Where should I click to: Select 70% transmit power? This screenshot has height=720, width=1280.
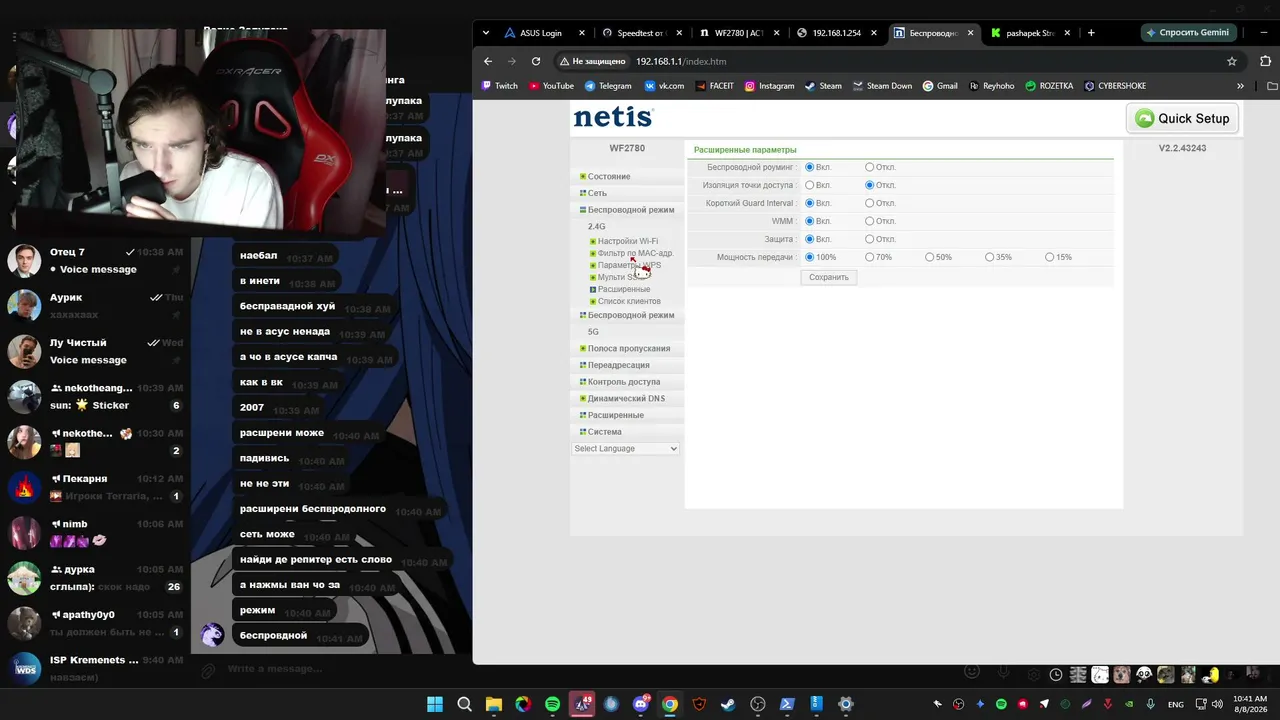(870, 257)
